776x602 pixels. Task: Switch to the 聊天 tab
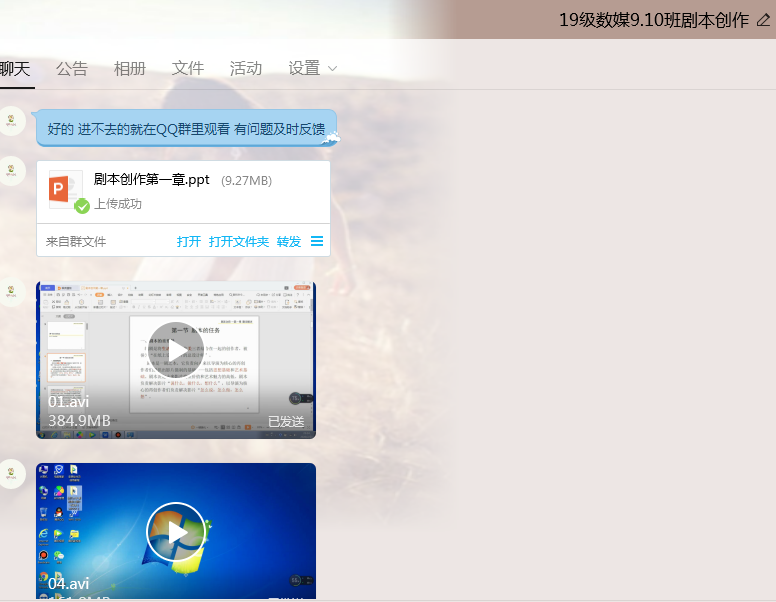pos(15,68)
